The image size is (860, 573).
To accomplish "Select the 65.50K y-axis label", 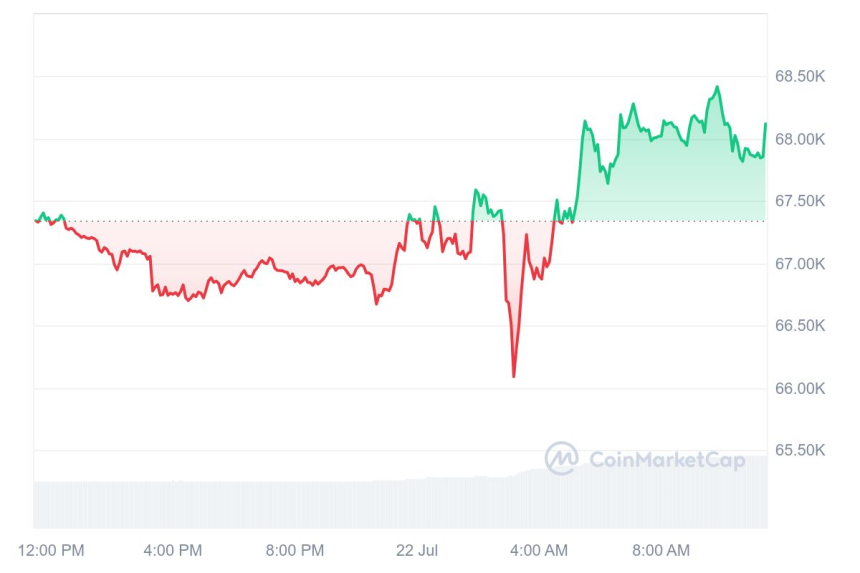I will click(799, 451).
